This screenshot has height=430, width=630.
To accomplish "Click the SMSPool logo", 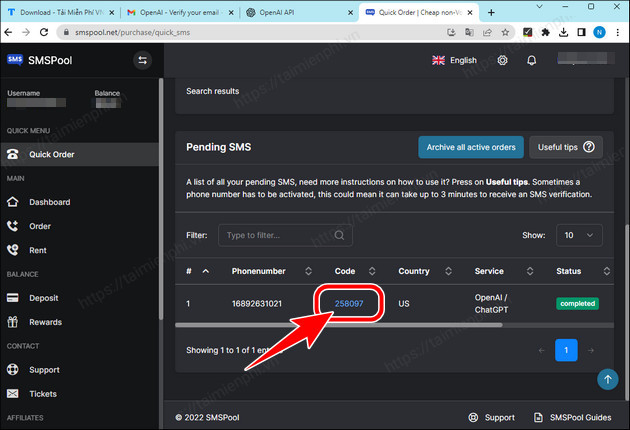I will [x=40, y=60].
